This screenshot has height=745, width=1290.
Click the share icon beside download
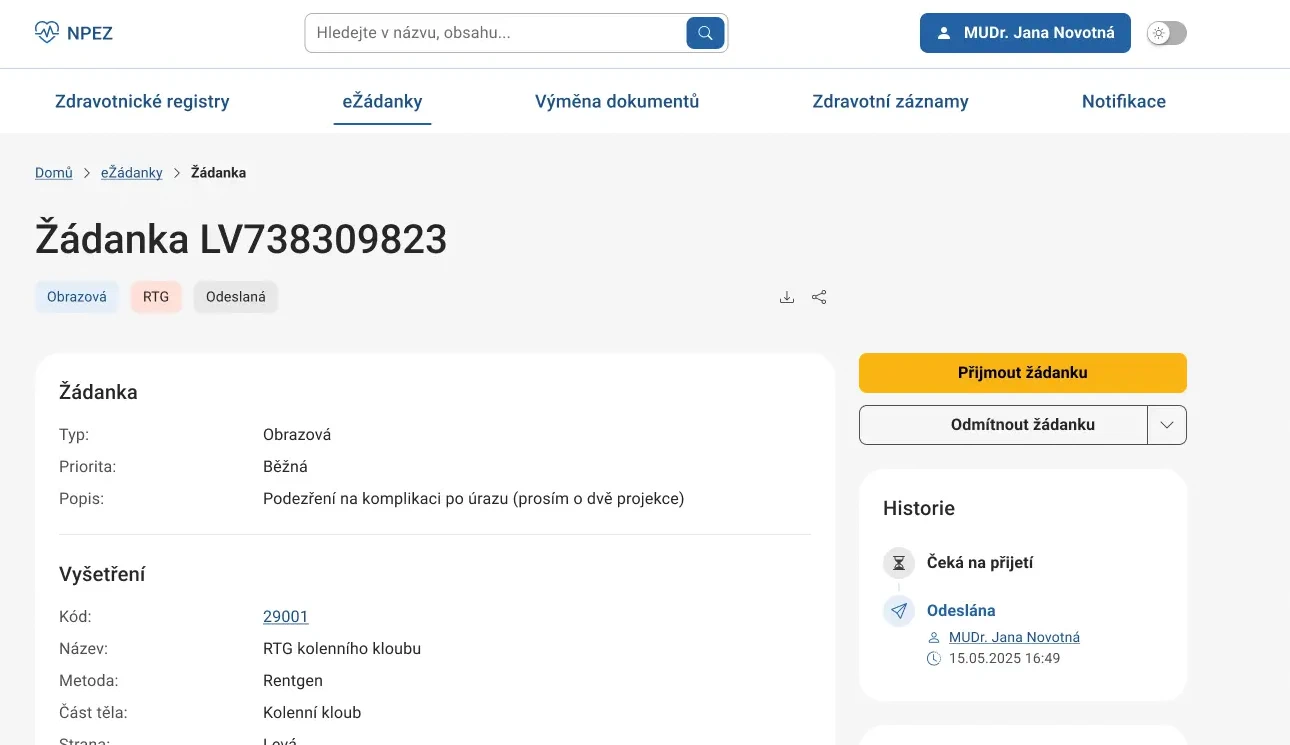[x=819, y=297]
